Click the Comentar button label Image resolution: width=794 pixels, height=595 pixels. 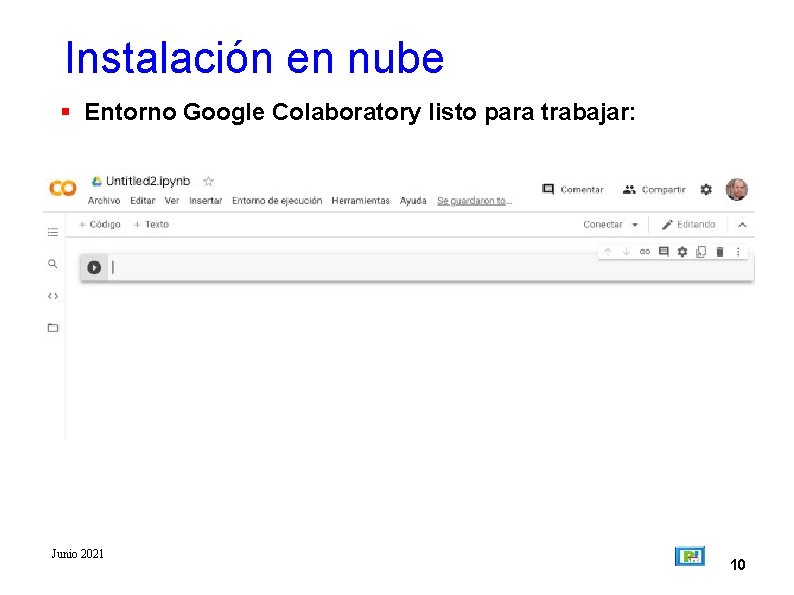click(582, 189)
